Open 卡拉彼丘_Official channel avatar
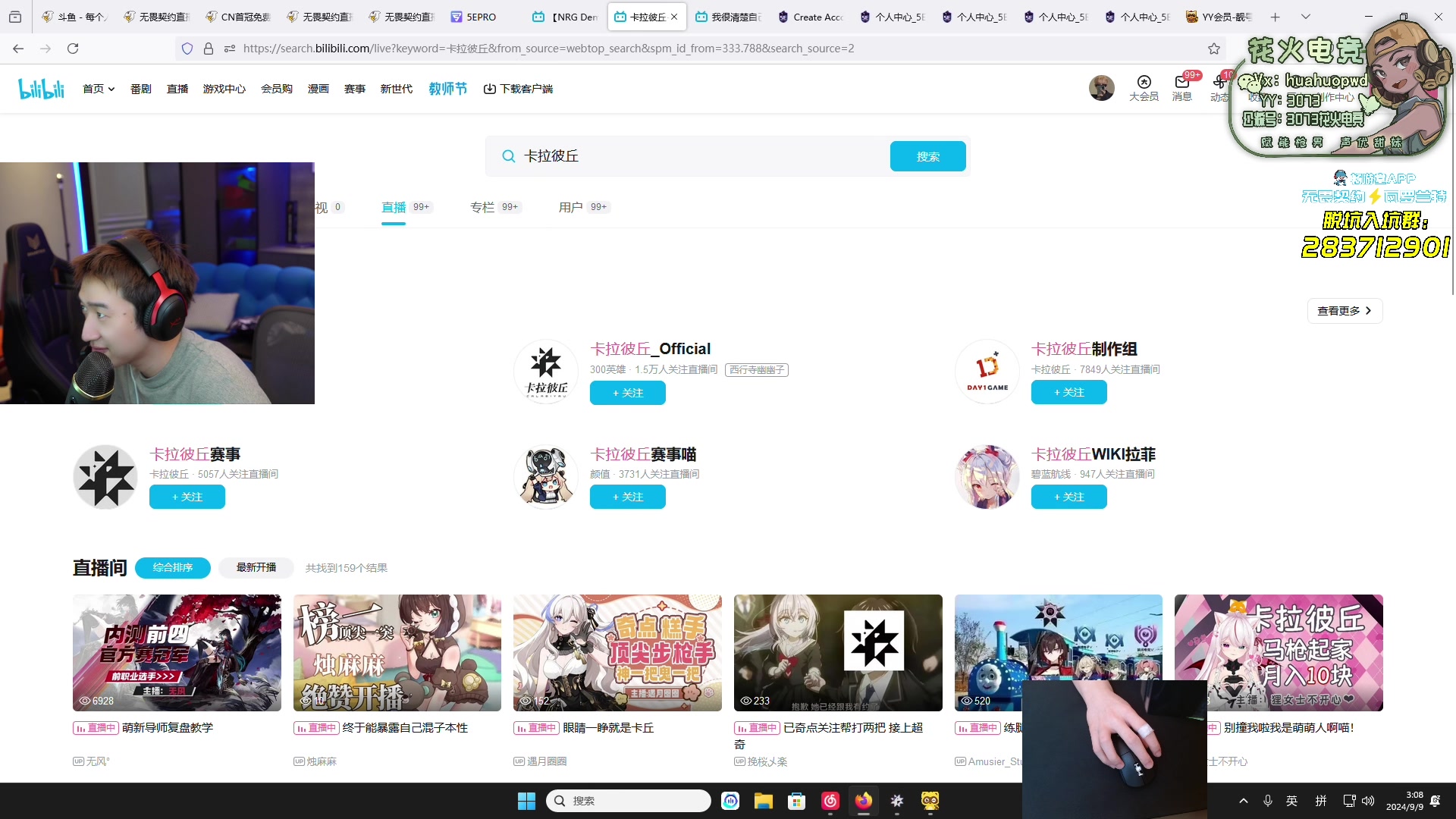 coord(546,371)
